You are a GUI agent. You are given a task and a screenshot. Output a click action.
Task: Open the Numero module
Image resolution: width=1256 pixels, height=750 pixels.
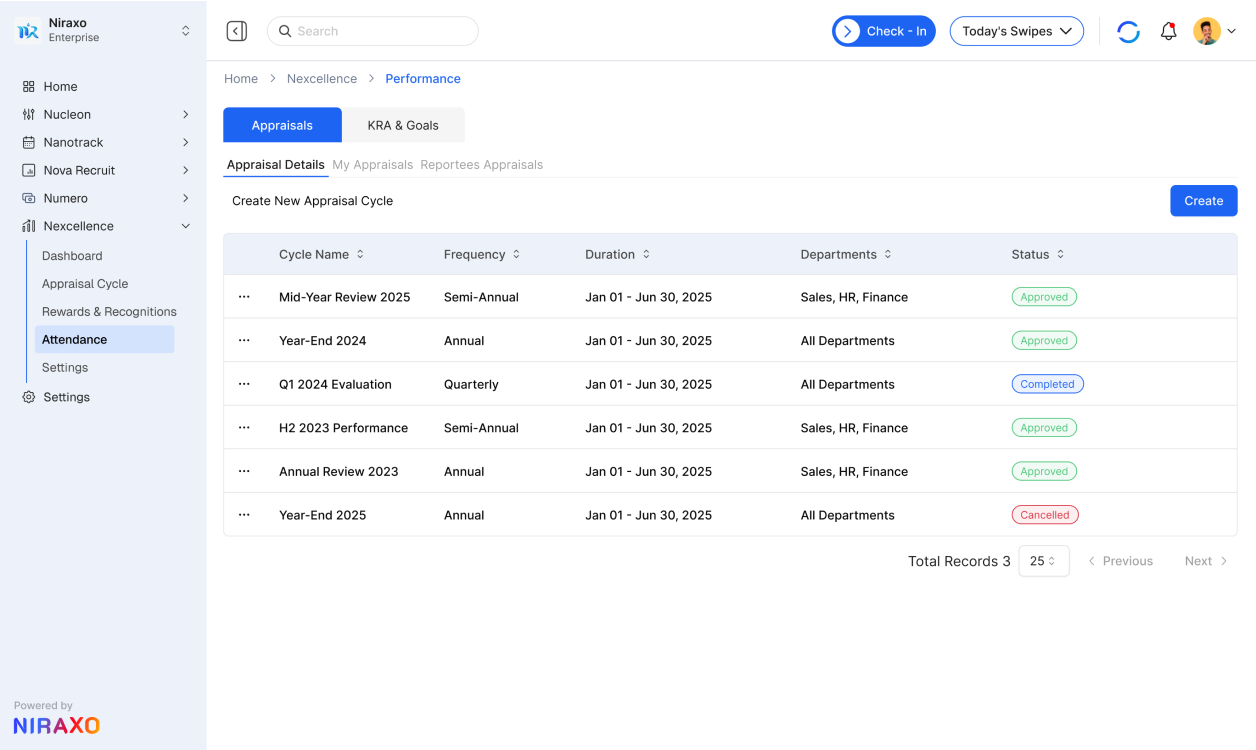64,198
